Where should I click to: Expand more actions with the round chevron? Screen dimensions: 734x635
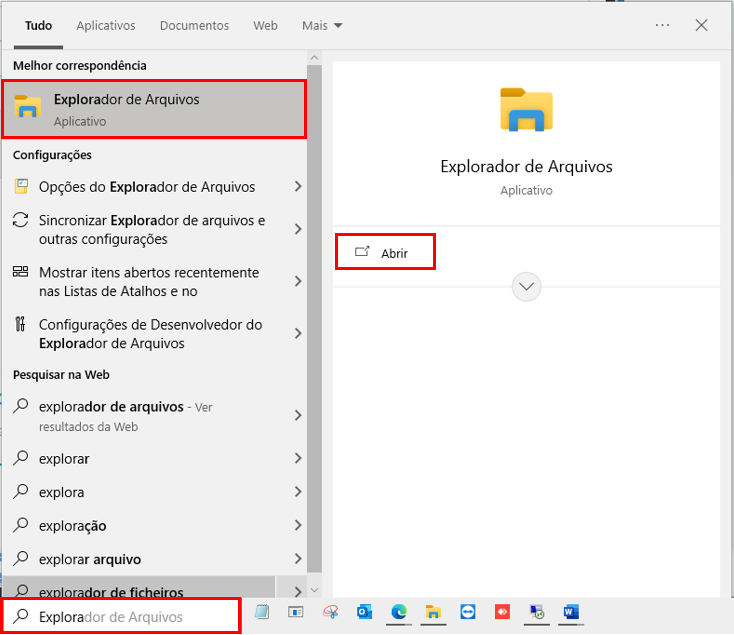point(527,286)
